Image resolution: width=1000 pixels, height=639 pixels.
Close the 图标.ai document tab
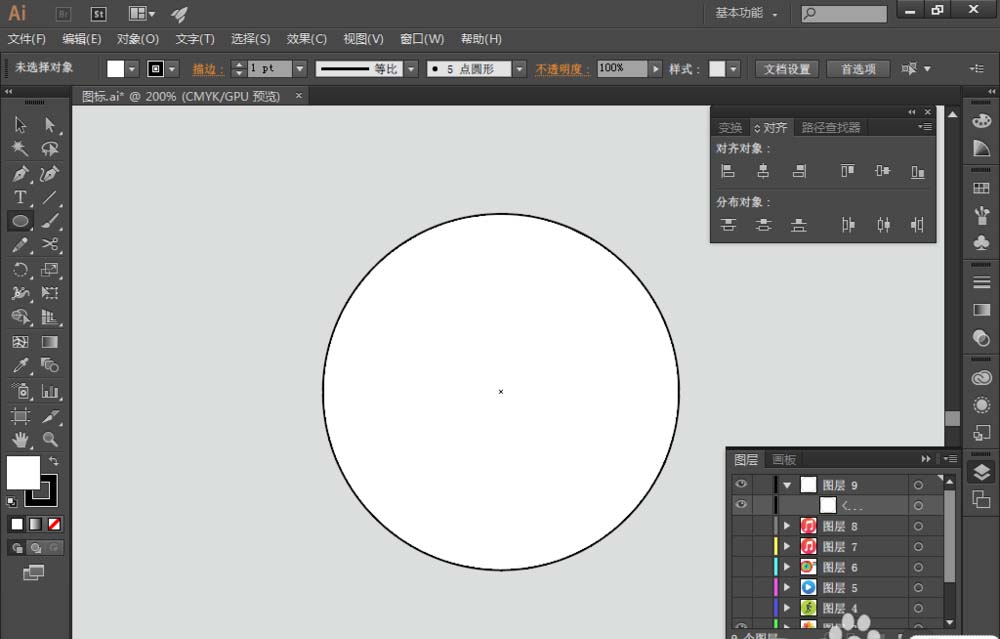tap(298, 96)
